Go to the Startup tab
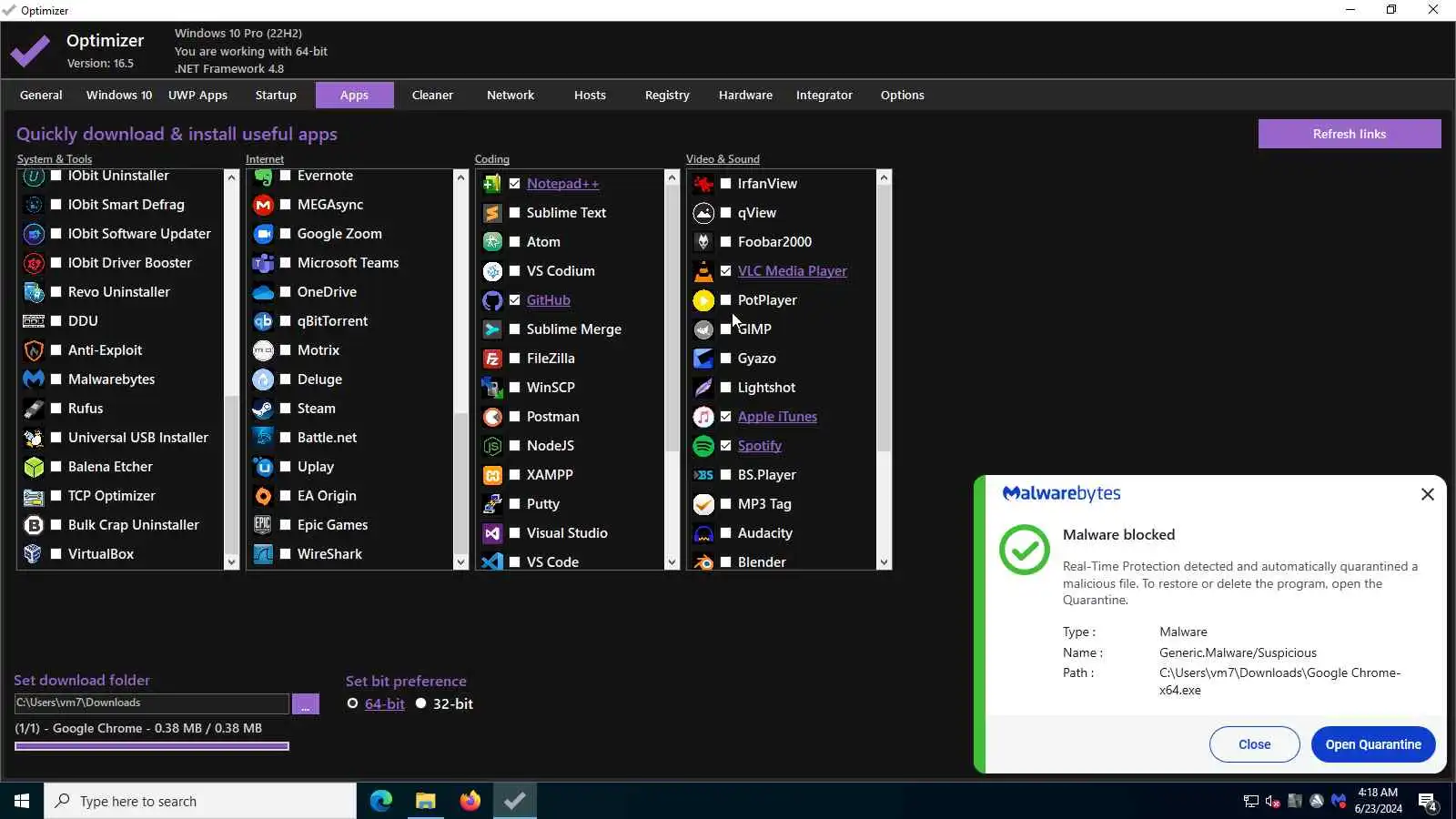This screenshot has width=1456, height=819. (x=276, y=95)
